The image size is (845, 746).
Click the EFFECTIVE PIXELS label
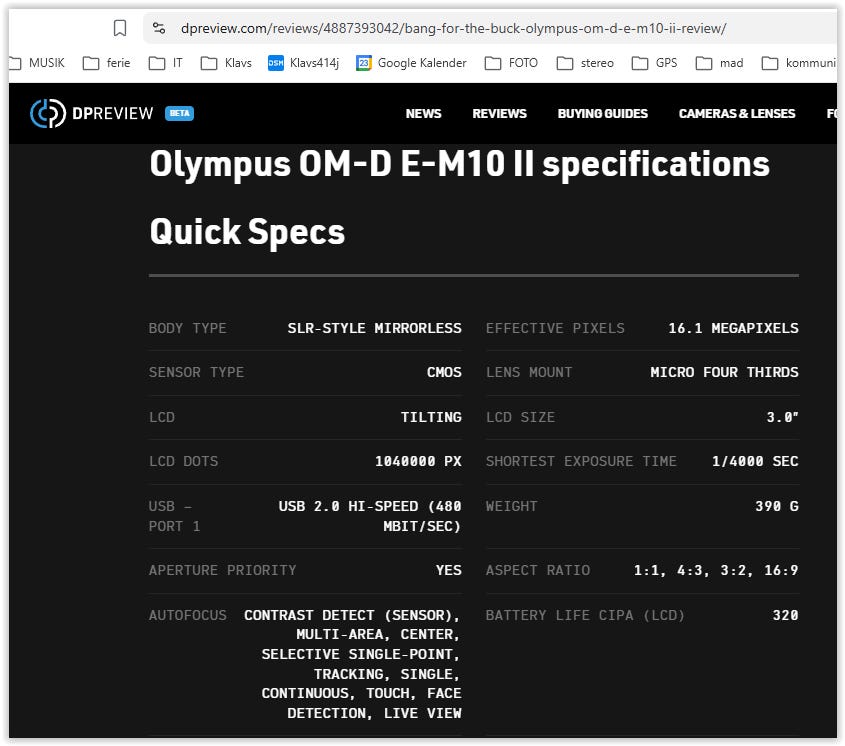click(x=555, y=328)
